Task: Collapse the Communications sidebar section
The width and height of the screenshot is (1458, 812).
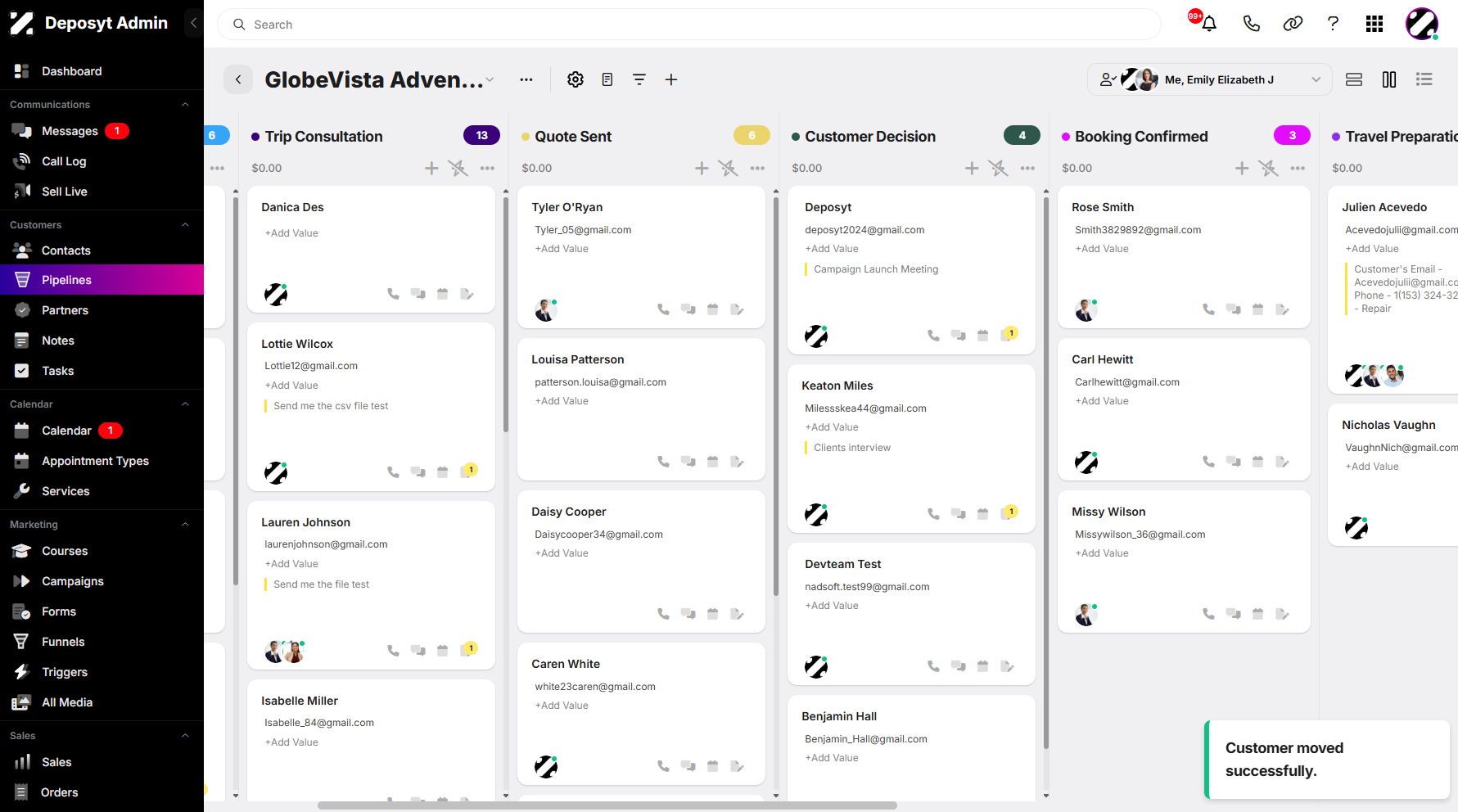Action: click(x=185, y=105)
